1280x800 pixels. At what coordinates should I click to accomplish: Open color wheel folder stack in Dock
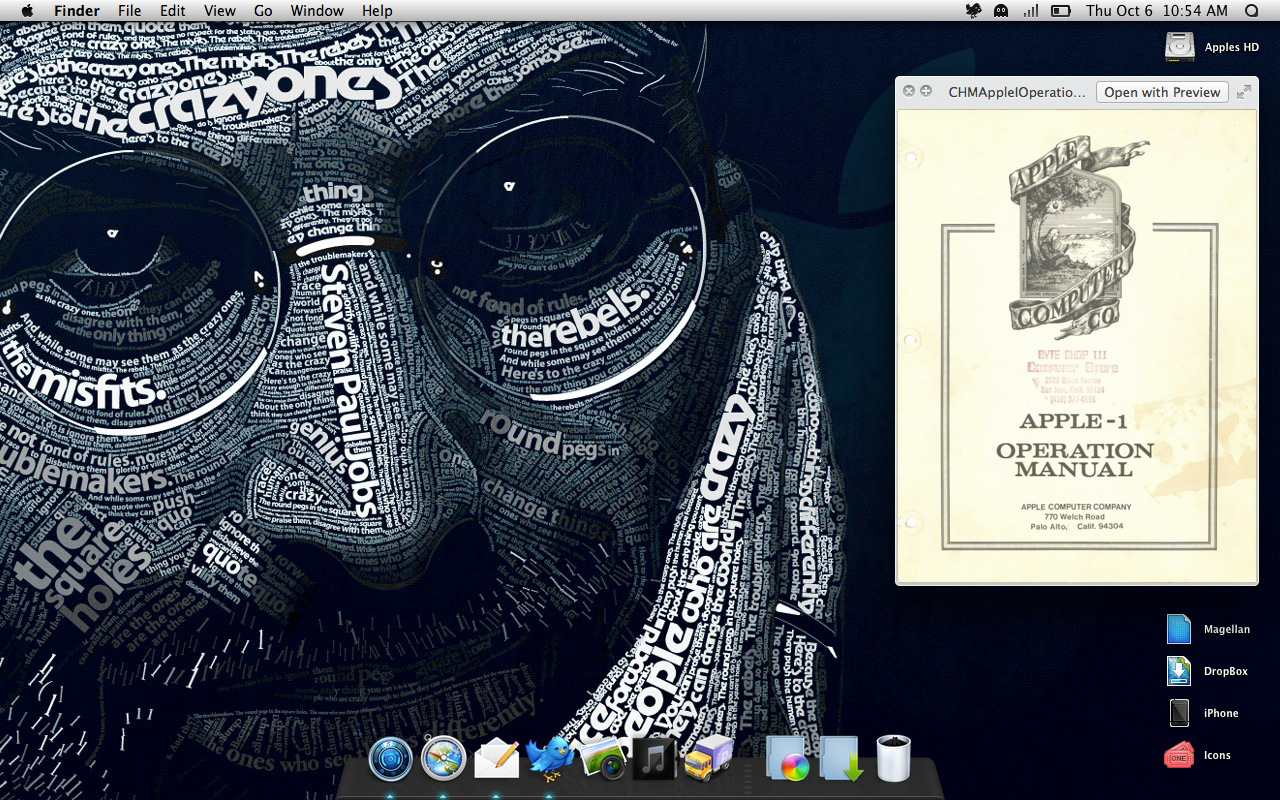coord(787,759)
